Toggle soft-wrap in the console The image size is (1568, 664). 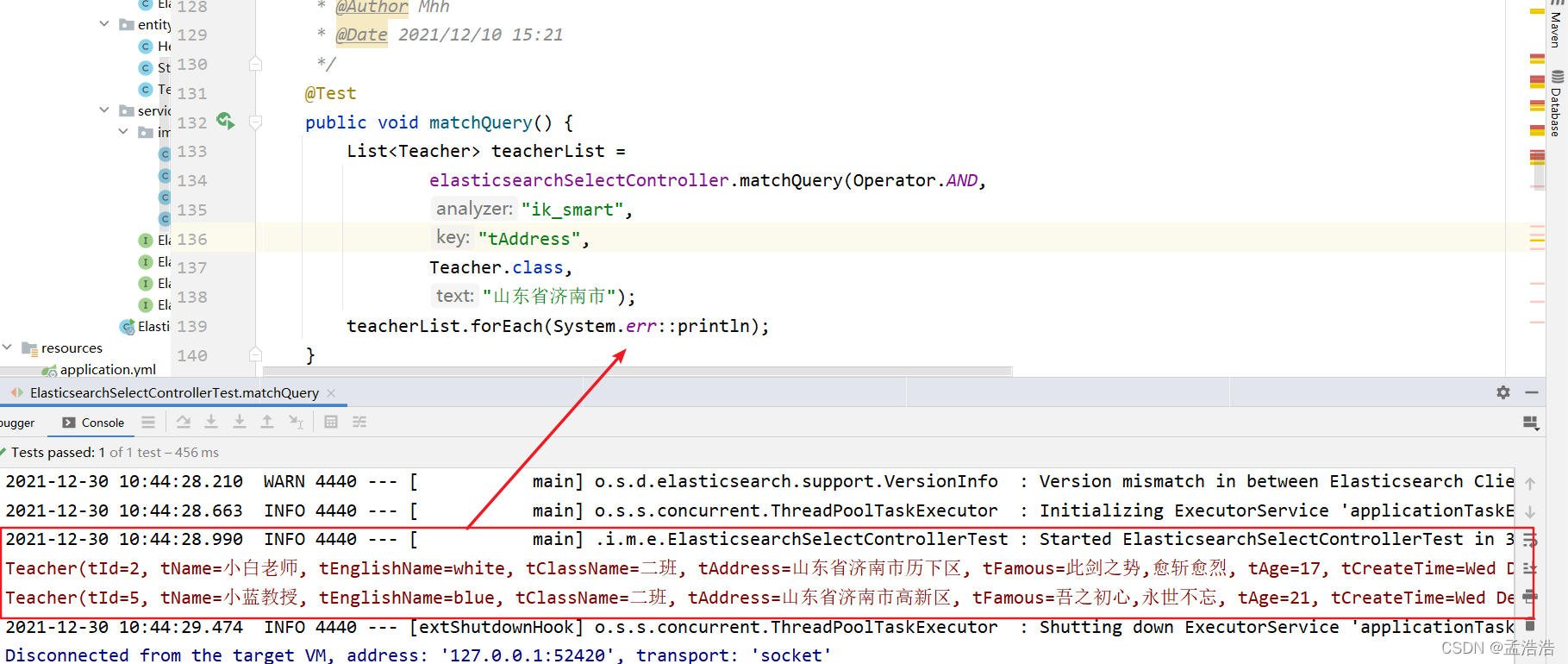point(1530,540)
